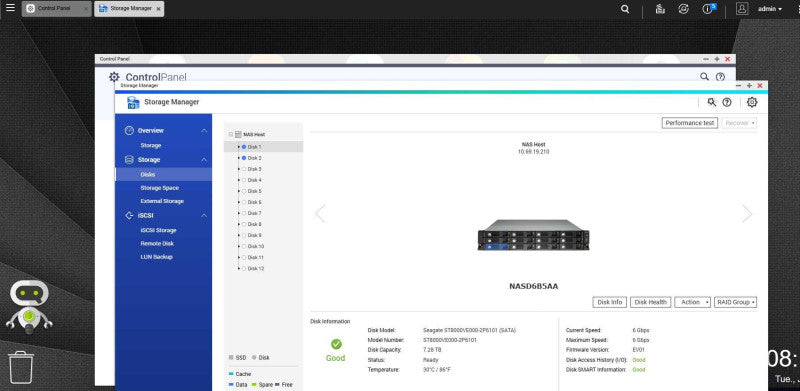This screenshot has height=391, width=800.
Task: Select Disk 2 in the tree
Action: tap(254, 158)
